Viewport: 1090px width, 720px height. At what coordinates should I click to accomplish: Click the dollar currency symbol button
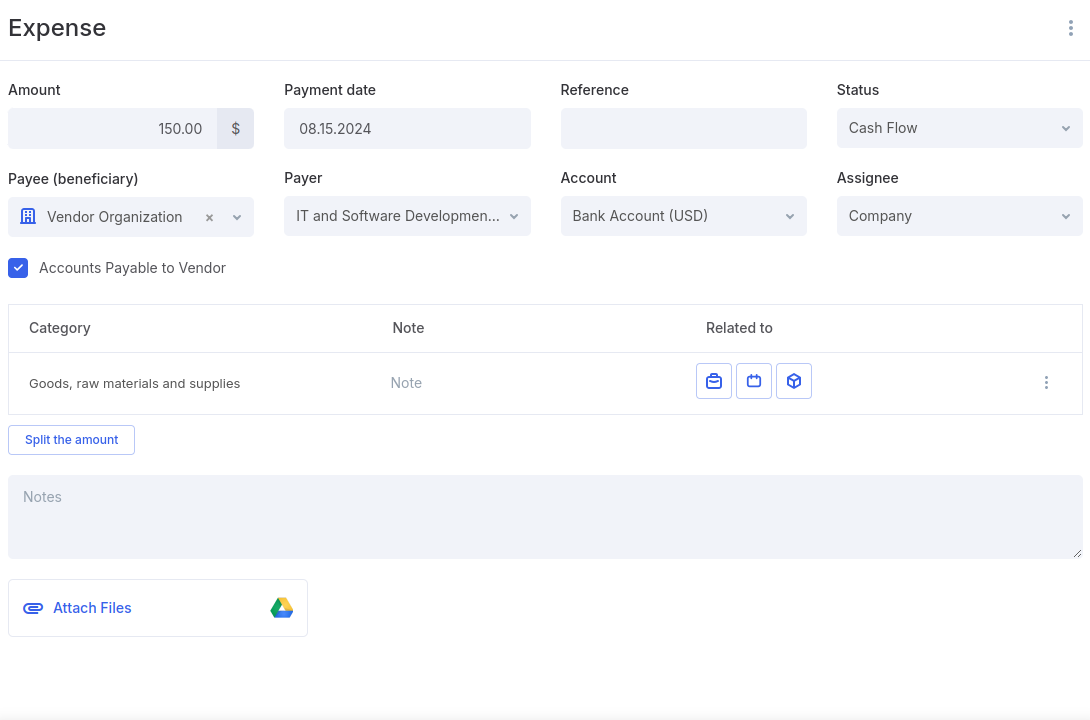(236, 129)
